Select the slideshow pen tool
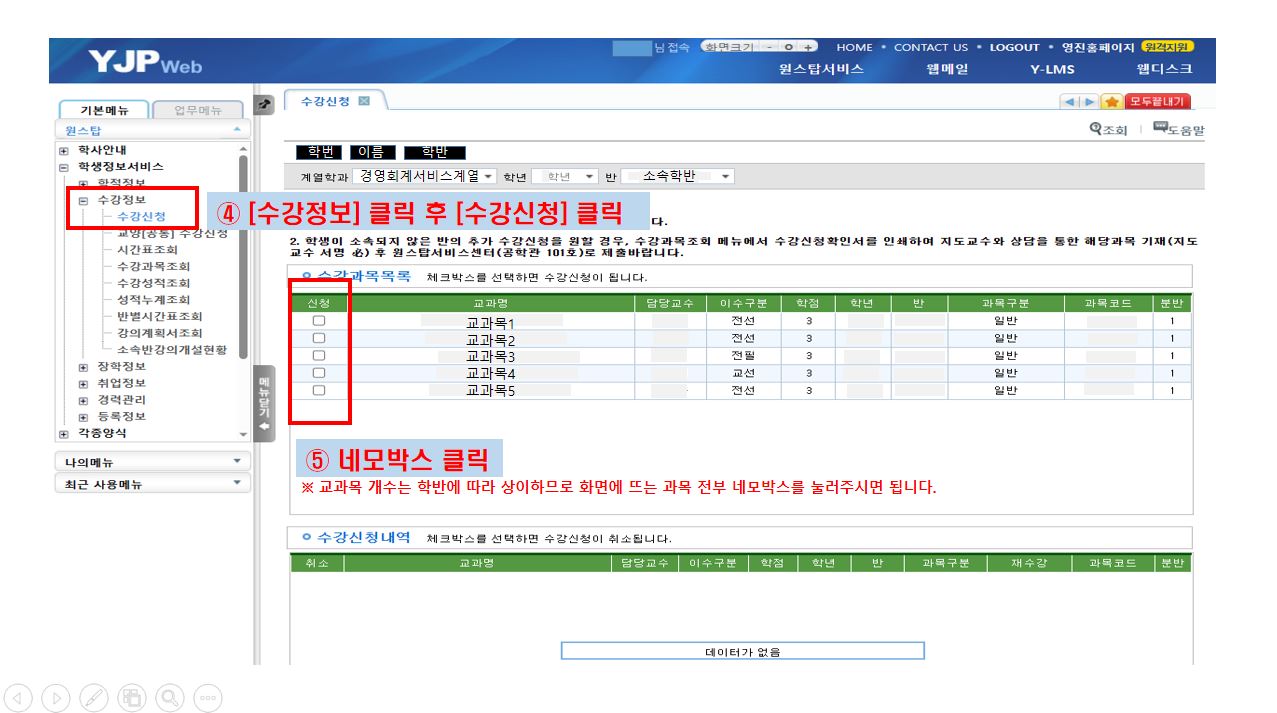This screenshot has width=1277, height=713. tap(94, 697)
